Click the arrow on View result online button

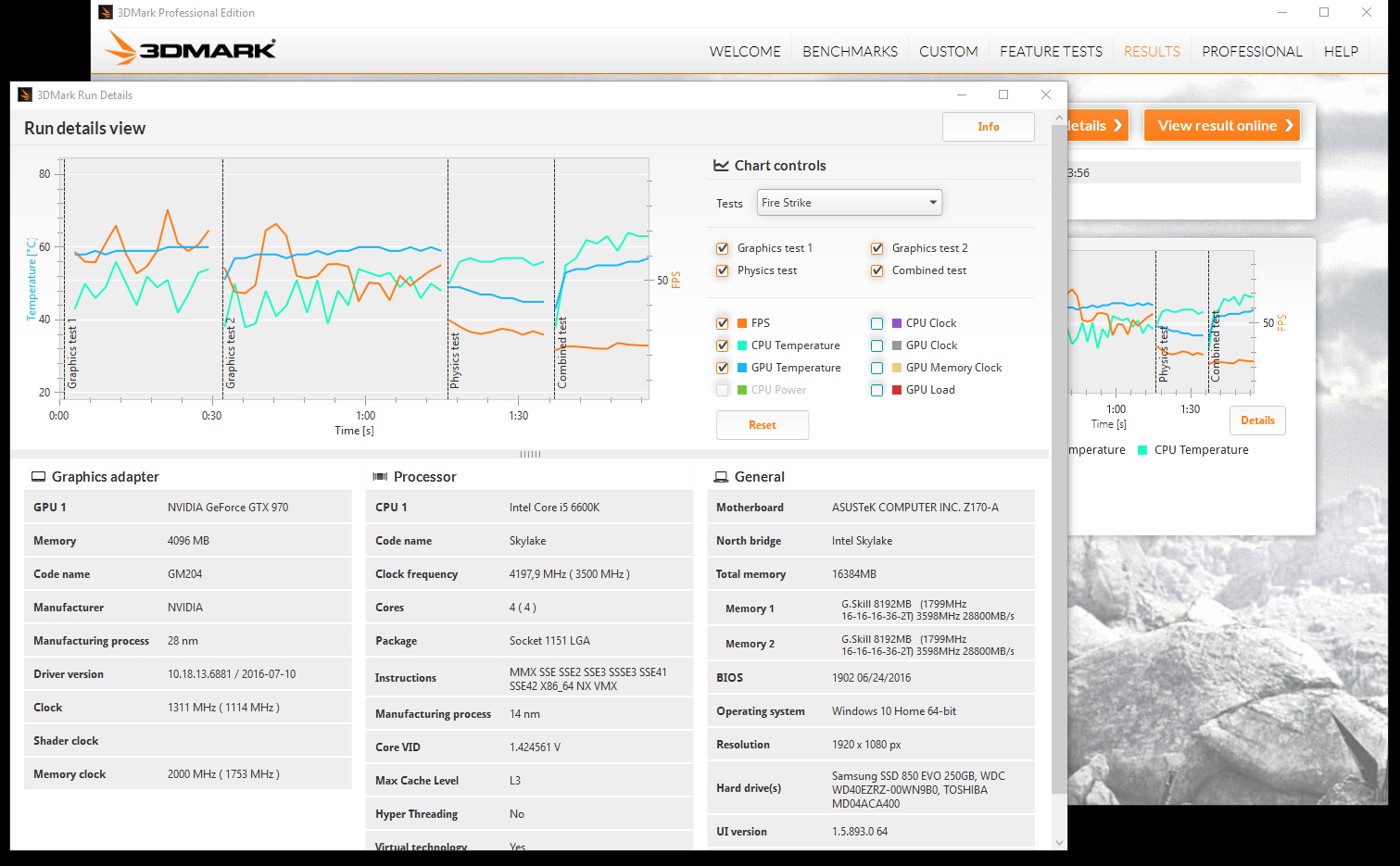1289,125
